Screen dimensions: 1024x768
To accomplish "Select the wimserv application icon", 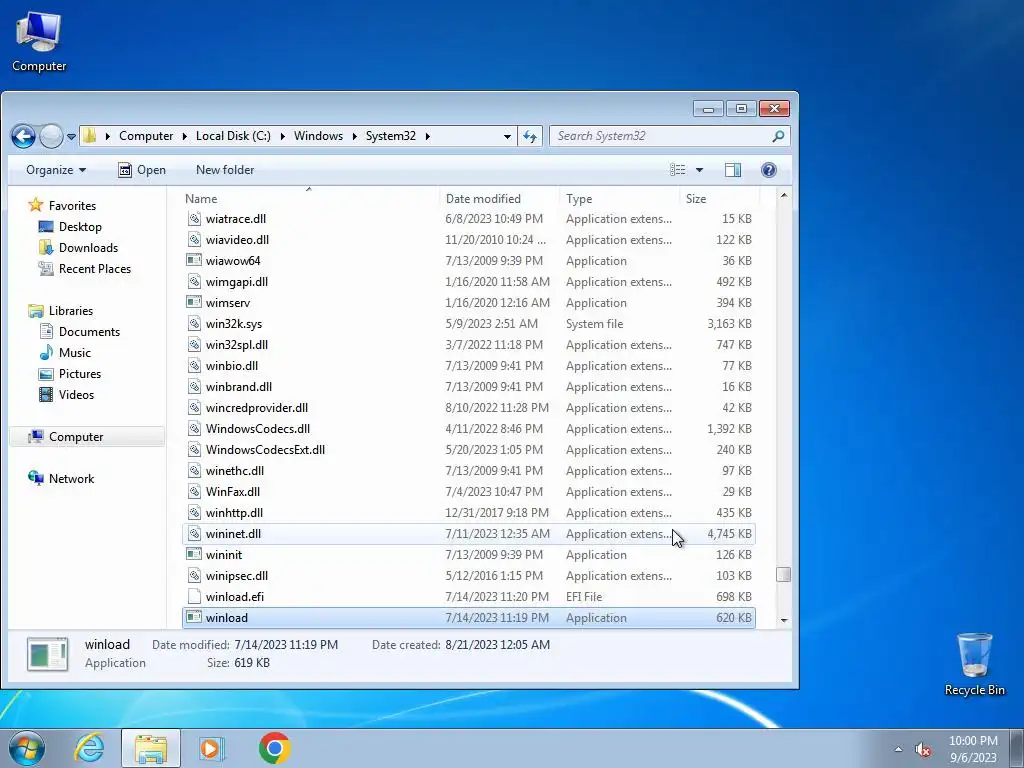I will 194,302.
